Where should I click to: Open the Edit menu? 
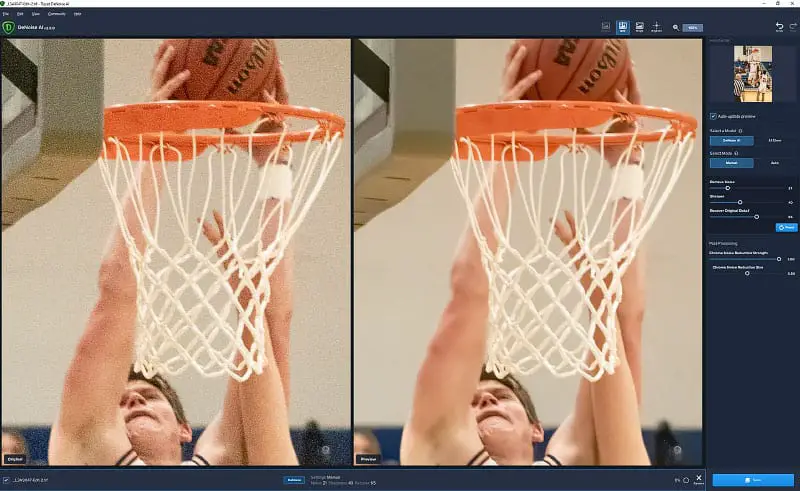pos(20,14)
